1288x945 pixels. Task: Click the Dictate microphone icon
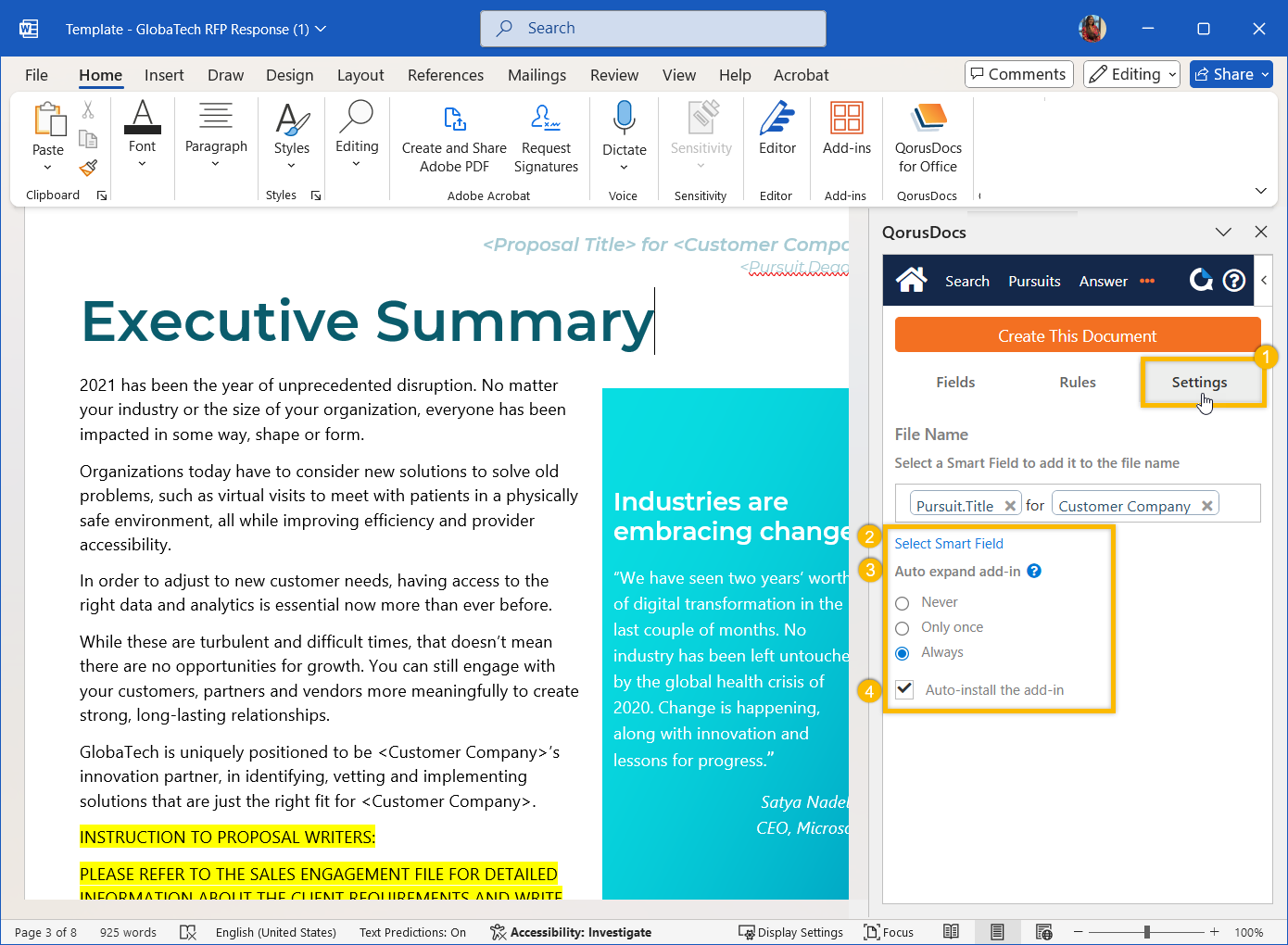pyautogui.click(x=624, y=120)
